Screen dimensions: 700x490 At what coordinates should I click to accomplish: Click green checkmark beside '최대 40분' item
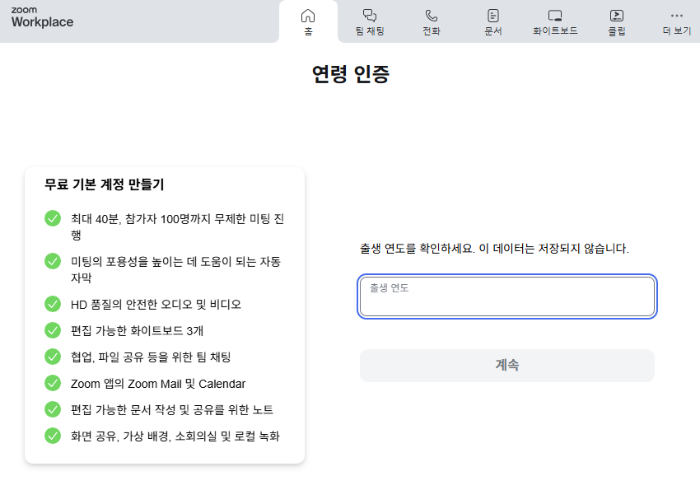(53, 218)
